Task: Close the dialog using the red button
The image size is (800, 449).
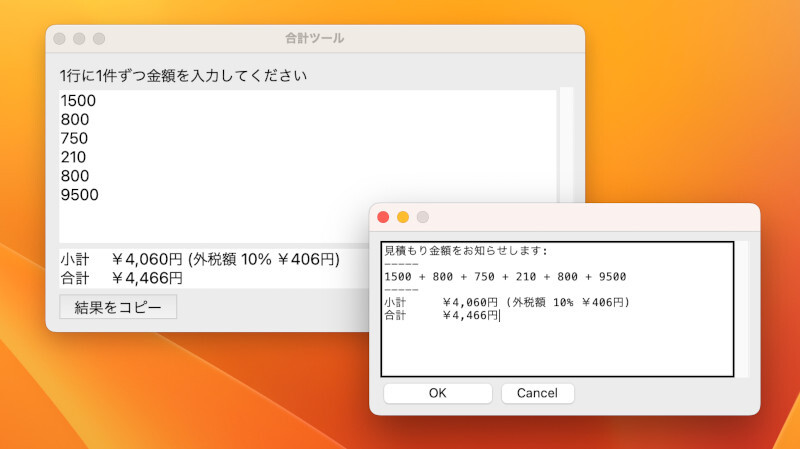Action: pos(383,217)
